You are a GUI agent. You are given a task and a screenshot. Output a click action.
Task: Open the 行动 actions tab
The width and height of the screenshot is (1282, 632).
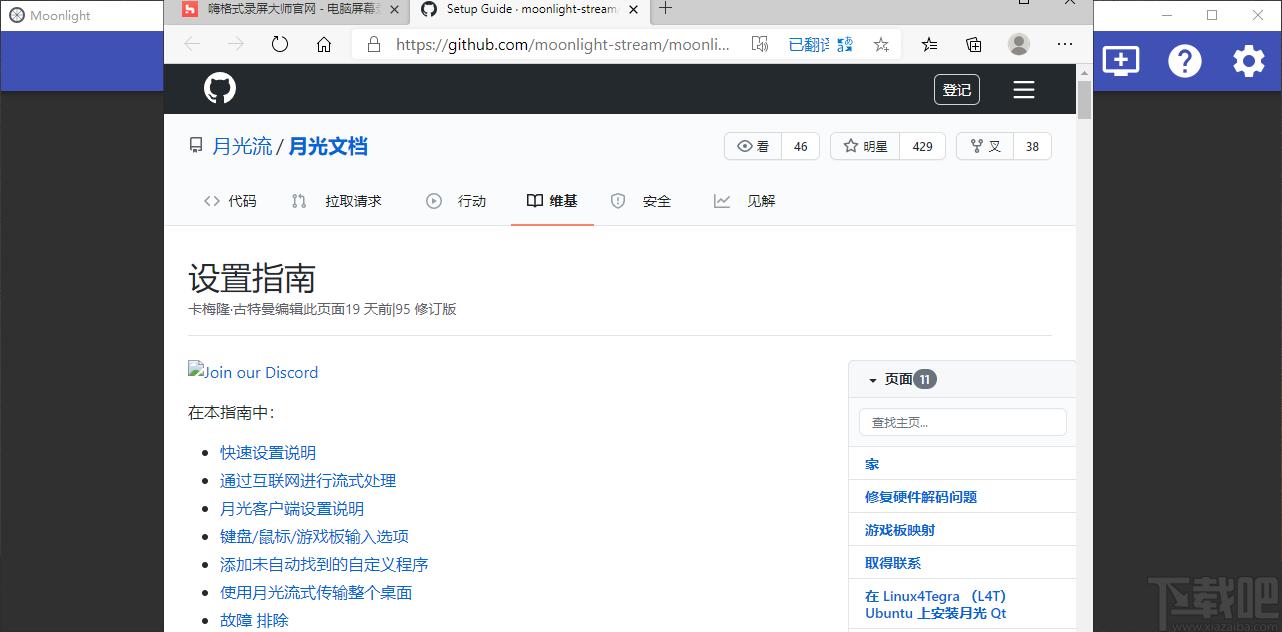pos(456,201)
